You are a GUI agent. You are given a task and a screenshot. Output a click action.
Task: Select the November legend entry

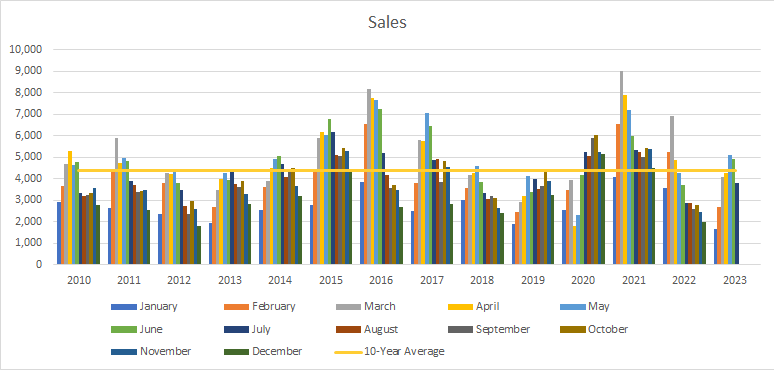pyautogui.click(x=151, y=351)
